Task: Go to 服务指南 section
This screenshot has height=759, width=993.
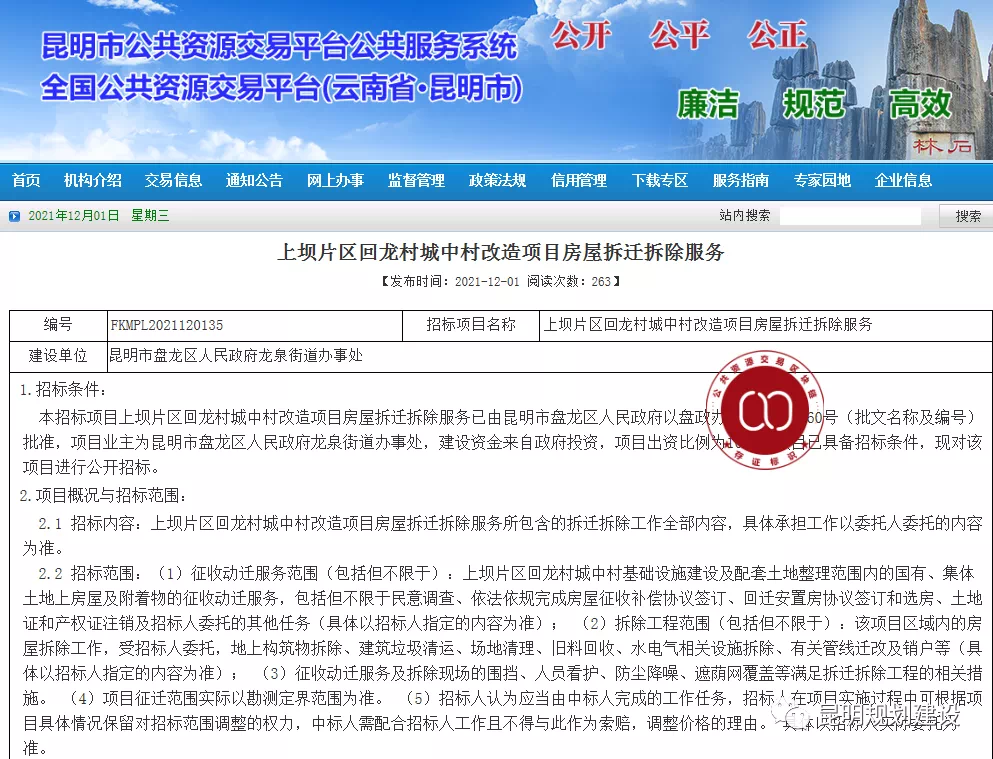Action: click(741, 180)
